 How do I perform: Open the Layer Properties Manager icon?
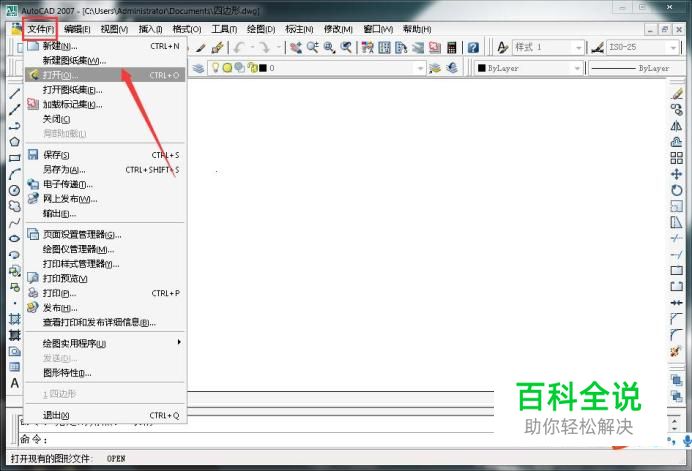[x=198, y=68]
